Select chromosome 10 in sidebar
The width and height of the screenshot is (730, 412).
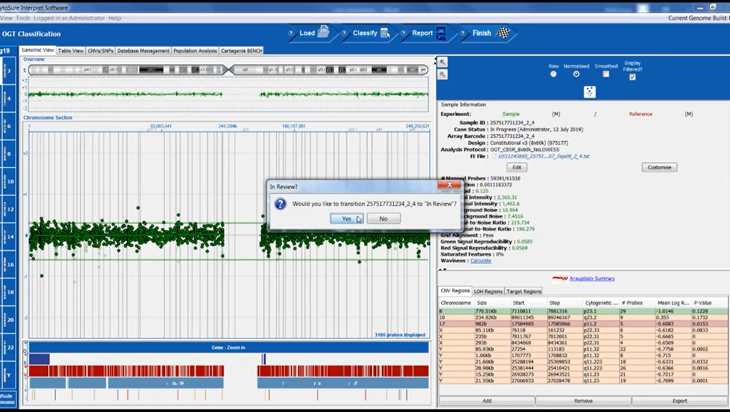pos(8,182)
